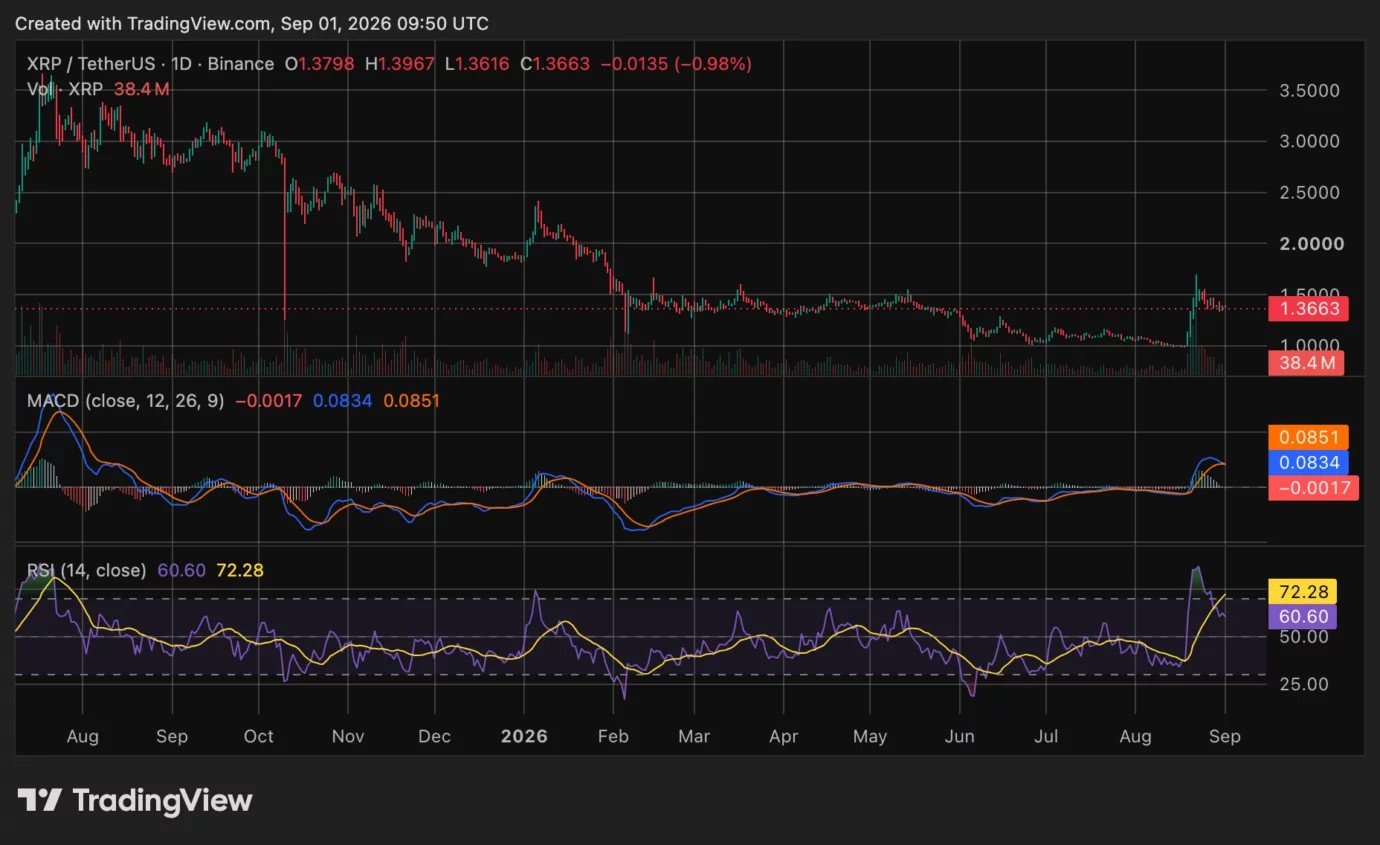1380x845 pixels.
Task: Click the red -0.0017 histogram value tag
Action: (1312, 488)
